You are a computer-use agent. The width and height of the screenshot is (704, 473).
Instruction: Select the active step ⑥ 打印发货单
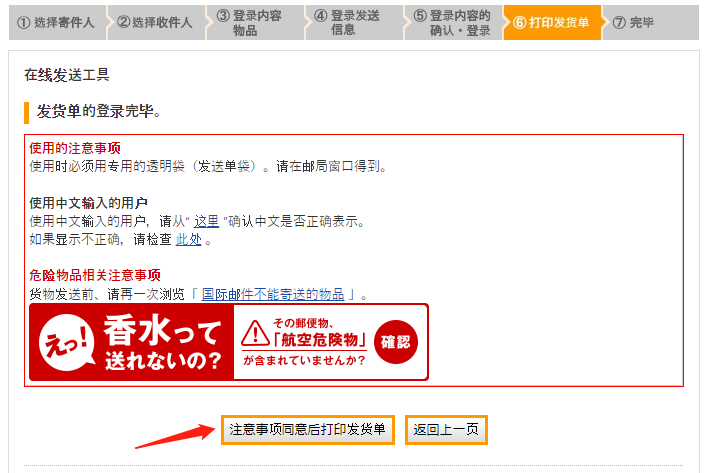click(552, 22)
